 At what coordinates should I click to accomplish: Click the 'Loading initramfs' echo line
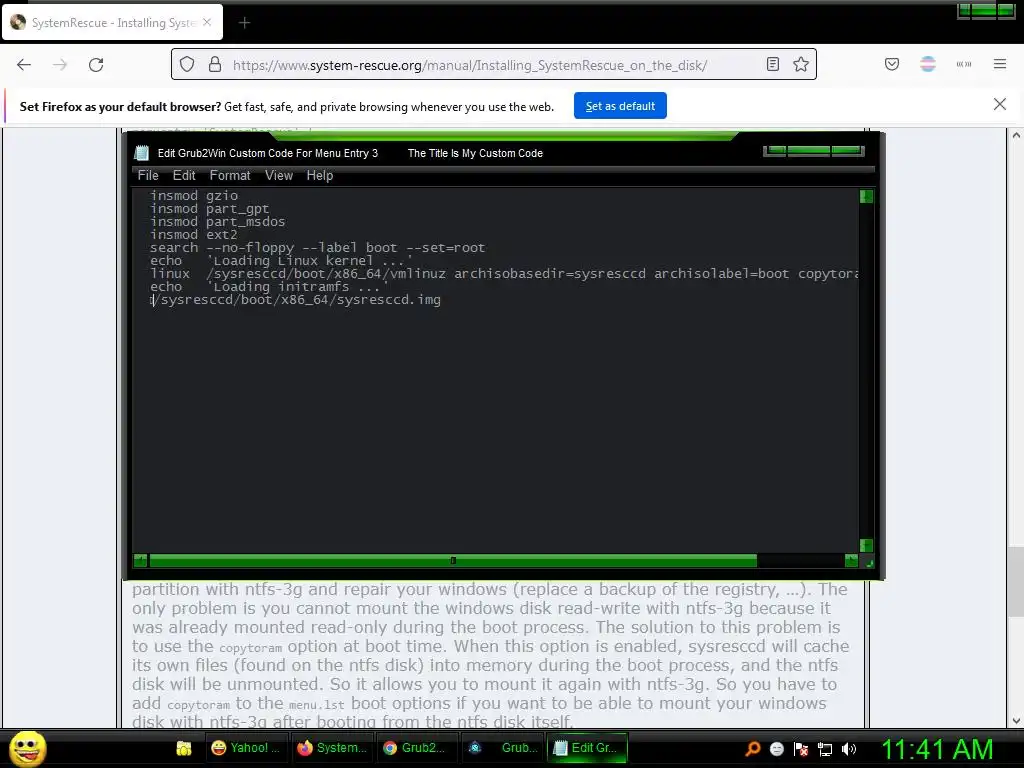269,287
